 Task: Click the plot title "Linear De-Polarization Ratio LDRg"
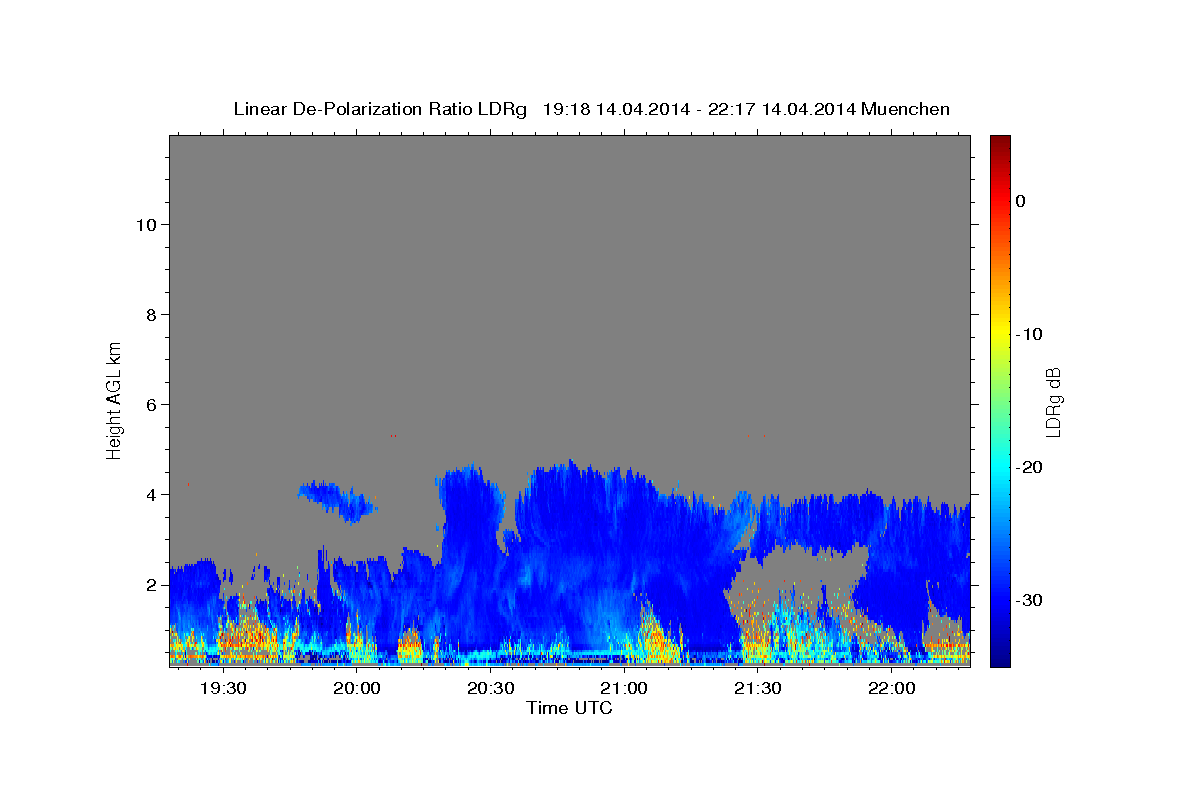[380, 109]
